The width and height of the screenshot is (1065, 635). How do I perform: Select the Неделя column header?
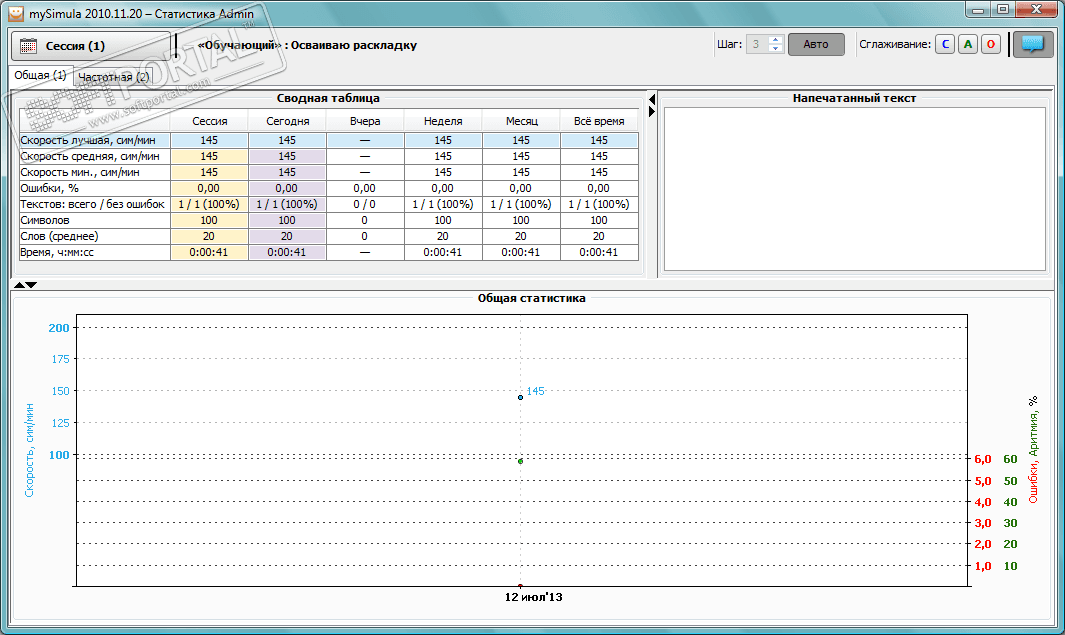pos(443,122)
